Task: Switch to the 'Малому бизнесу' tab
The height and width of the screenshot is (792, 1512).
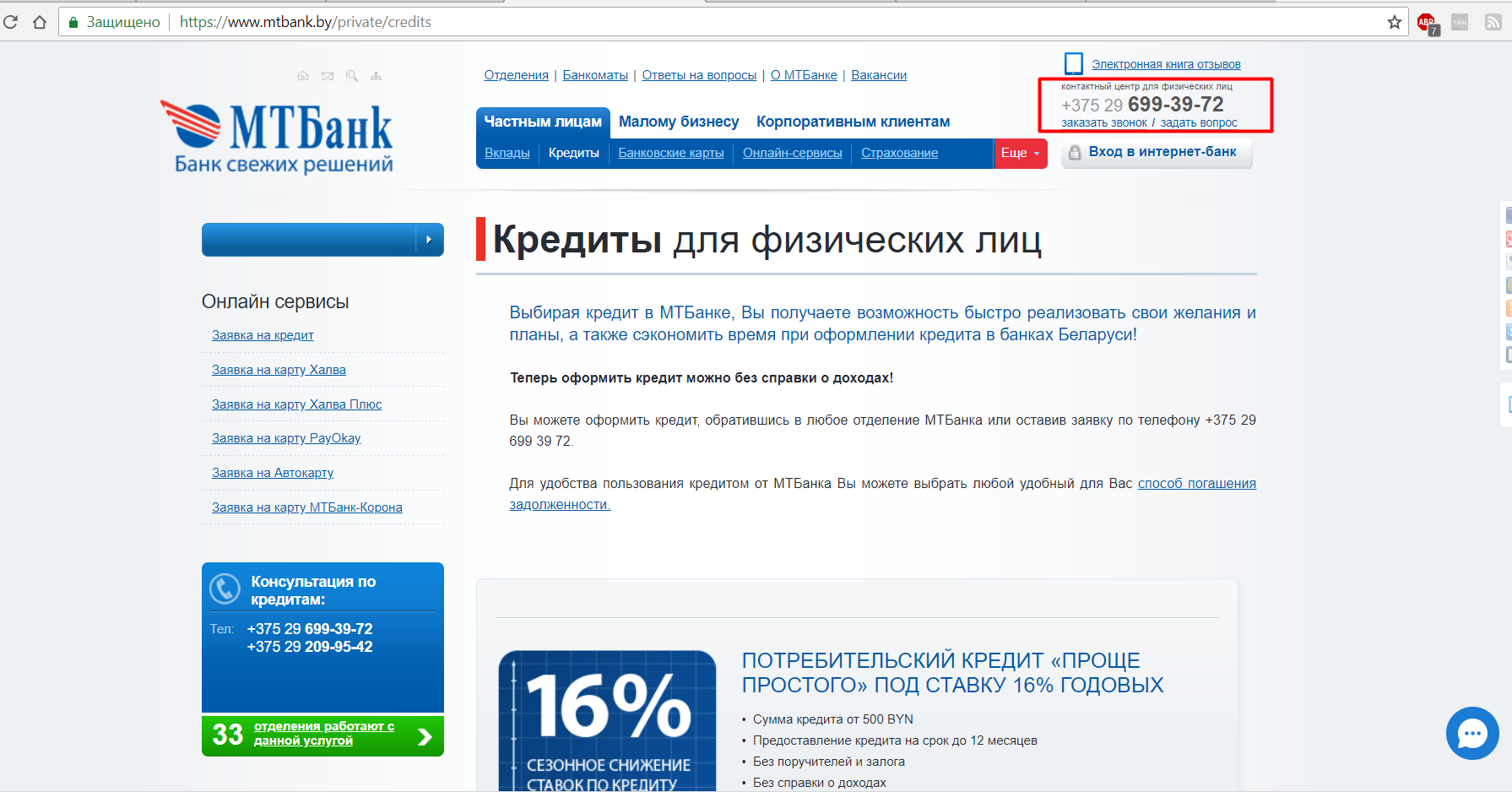Action: point(678,122)
